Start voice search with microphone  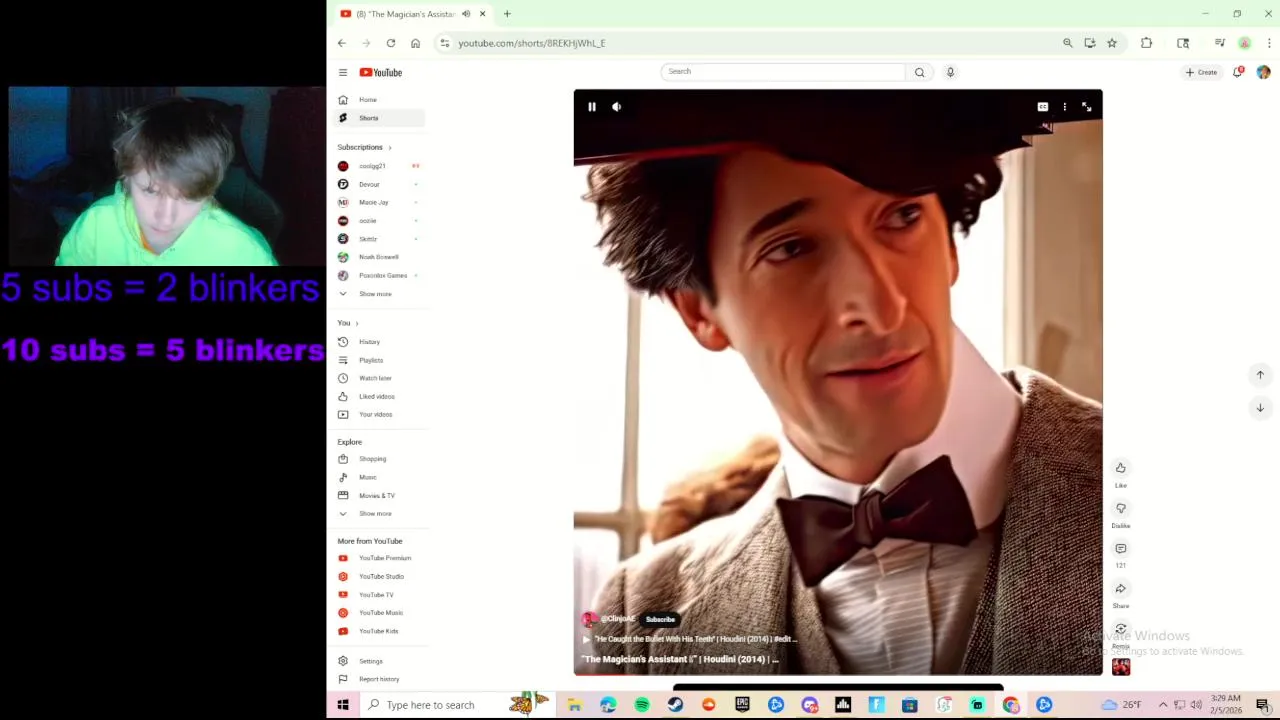tap(950, 72)
